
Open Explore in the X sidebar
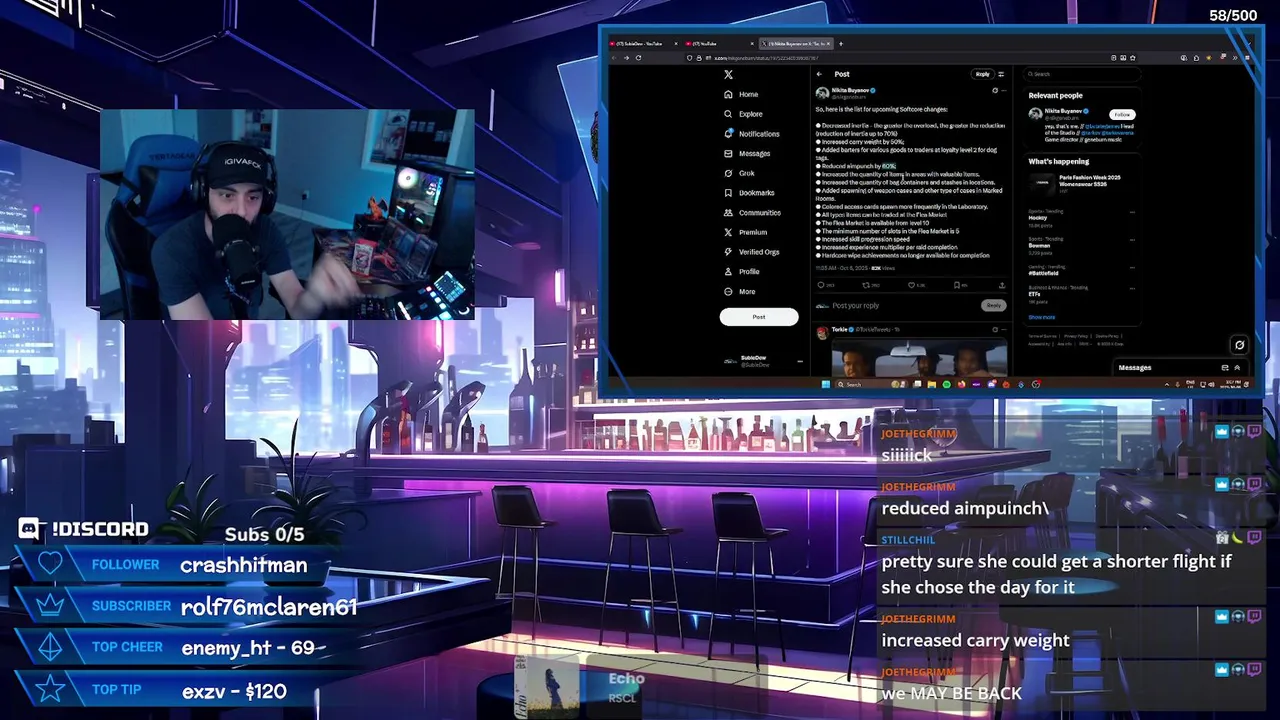[743, 114]
